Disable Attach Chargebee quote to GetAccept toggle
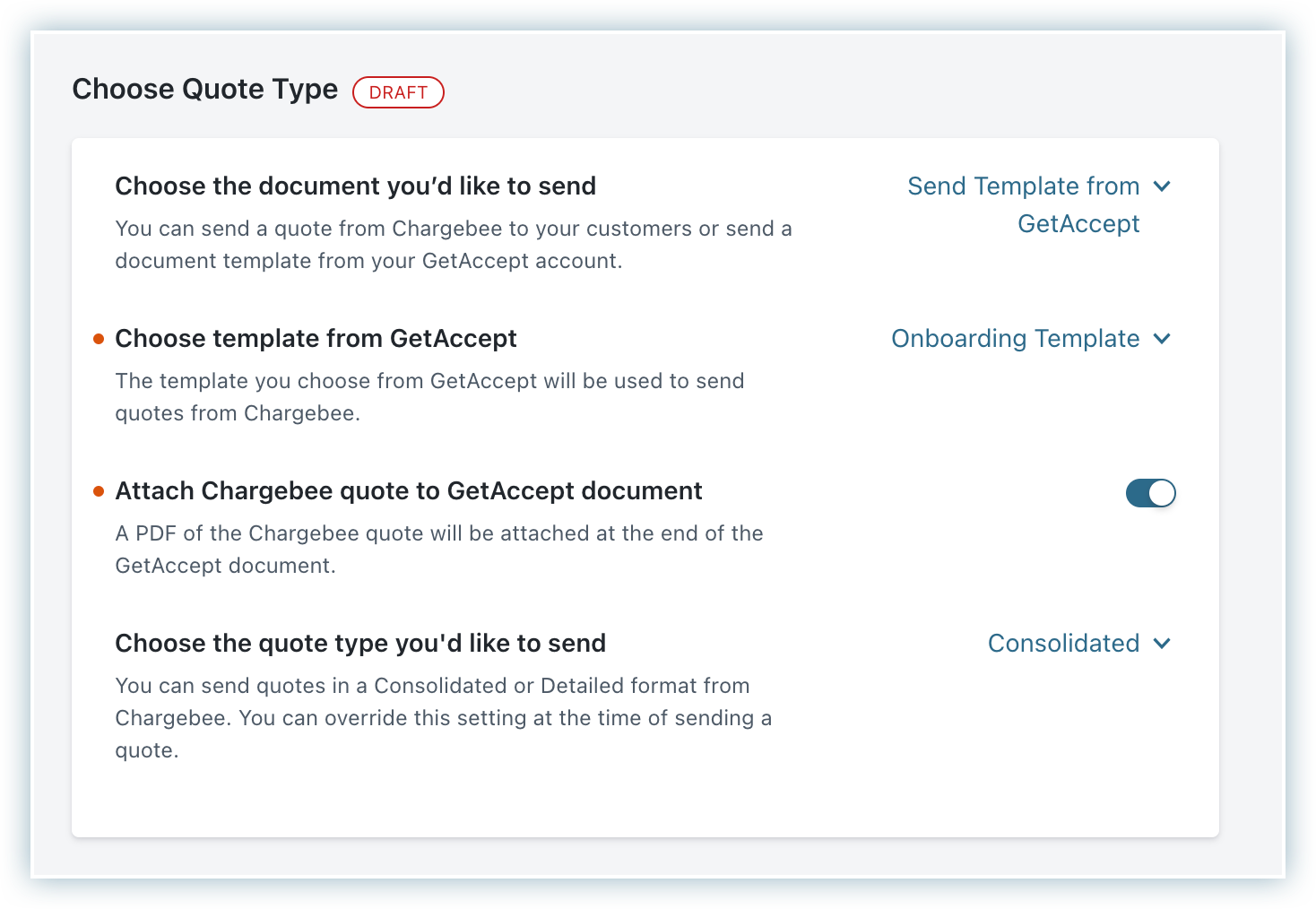The width and height of the screenshot is (1316, 909). (x=1150, y=493)
